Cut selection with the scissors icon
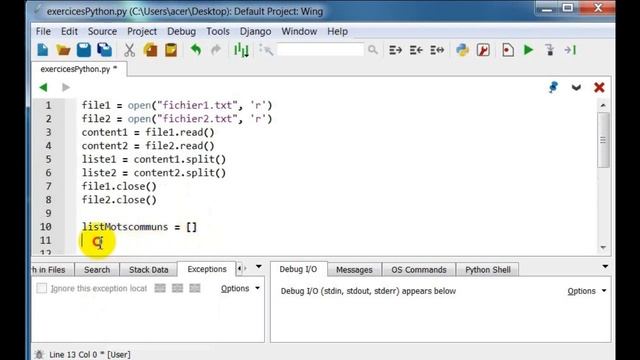Viewport: 640px width, 360px height. click(129, 50)
